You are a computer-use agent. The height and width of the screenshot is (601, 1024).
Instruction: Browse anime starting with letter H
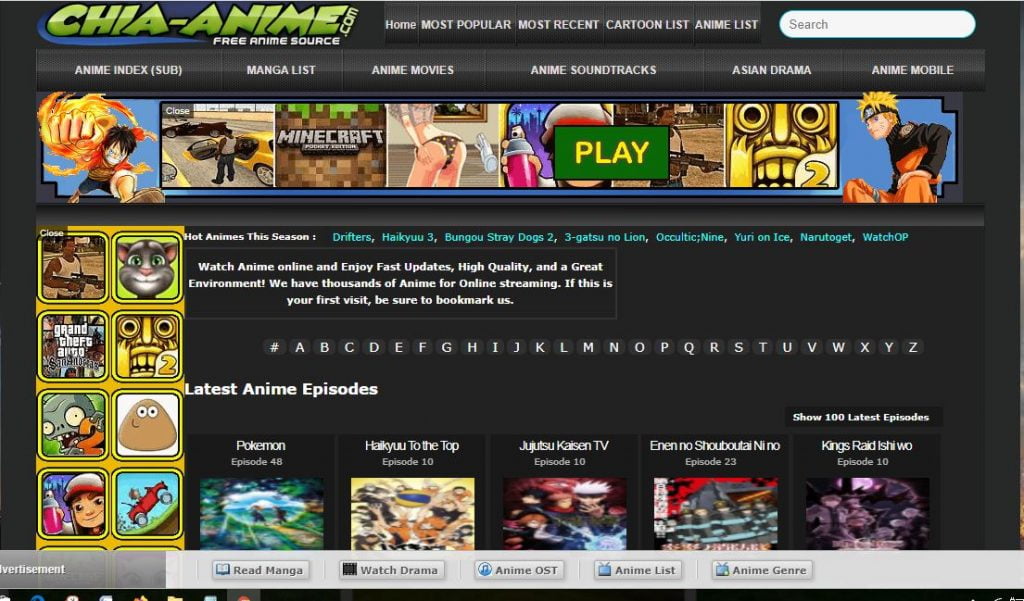pos(472,347)
